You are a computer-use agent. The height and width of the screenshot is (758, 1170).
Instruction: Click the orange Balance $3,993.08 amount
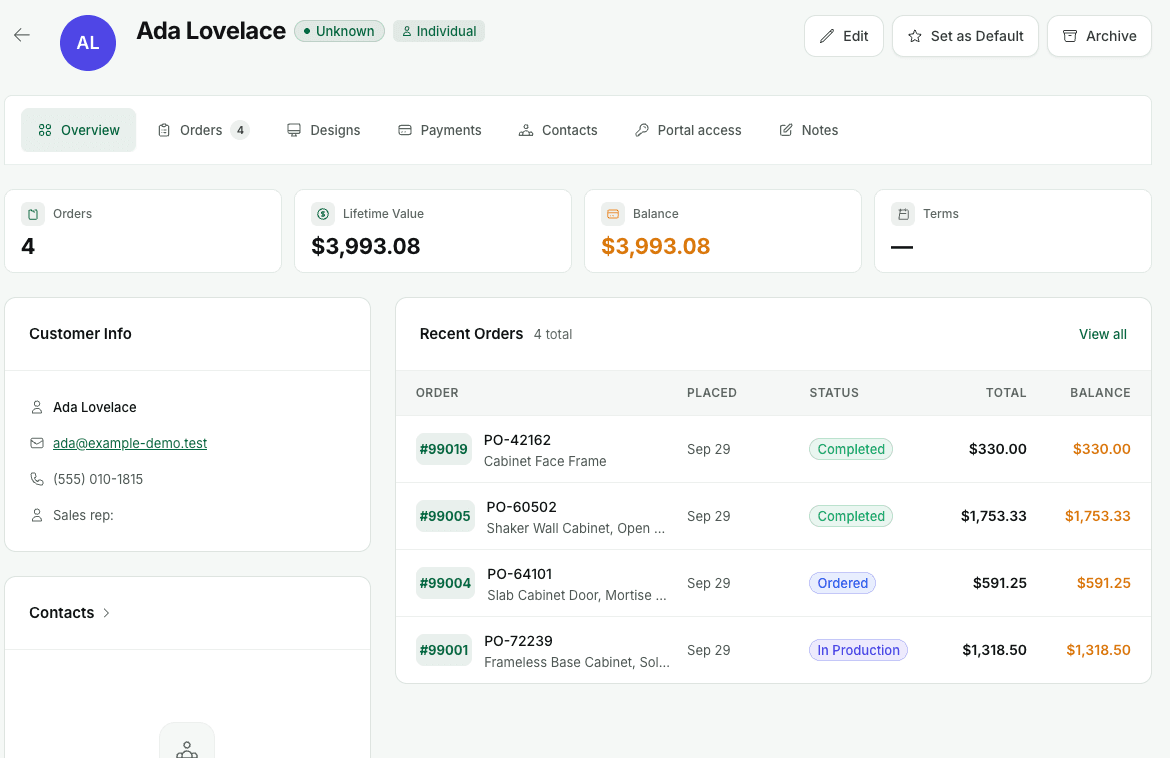point(656,246)
